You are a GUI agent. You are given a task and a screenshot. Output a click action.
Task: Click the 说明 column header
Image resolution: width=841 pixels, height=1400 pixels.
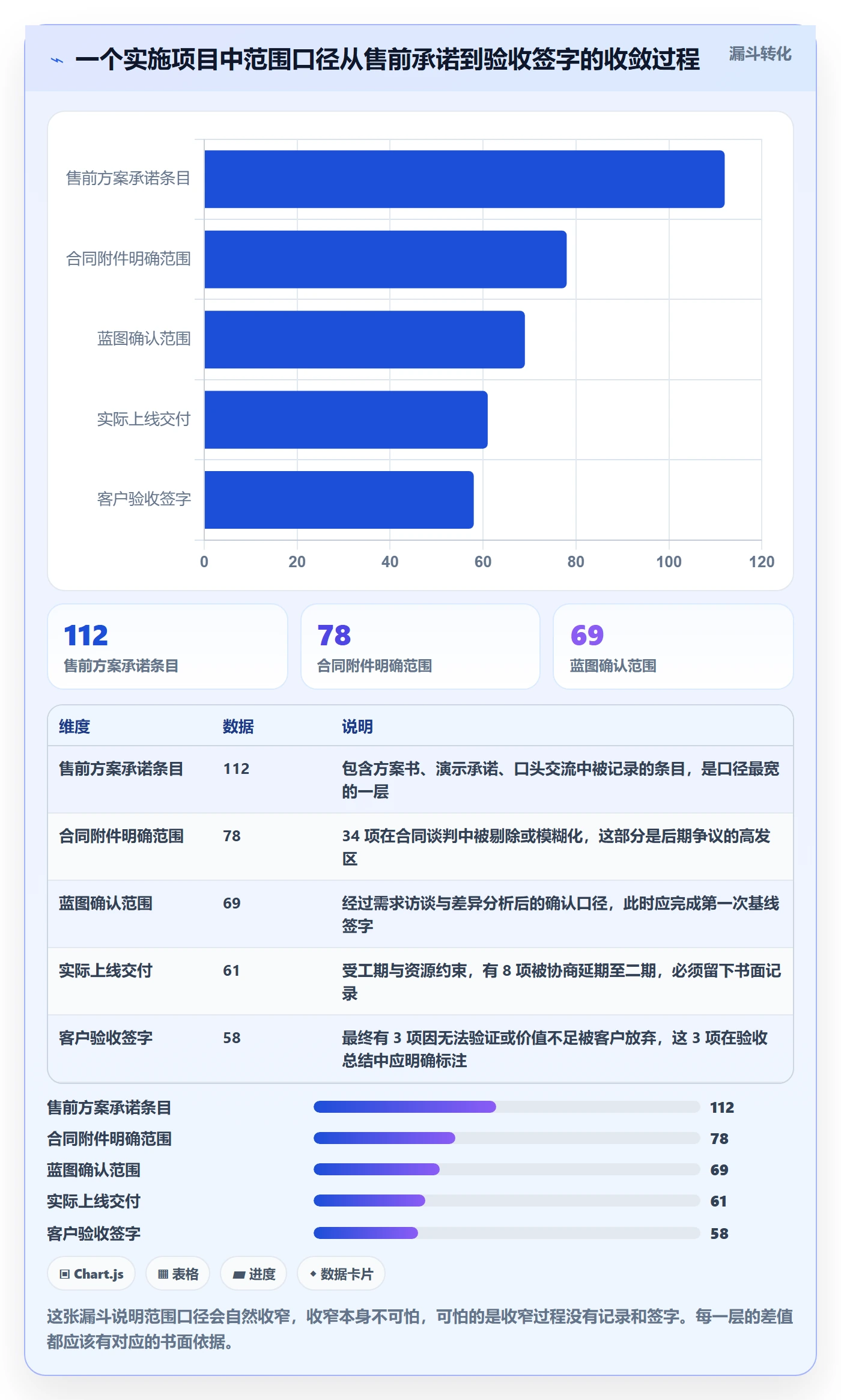click(357, 726)
